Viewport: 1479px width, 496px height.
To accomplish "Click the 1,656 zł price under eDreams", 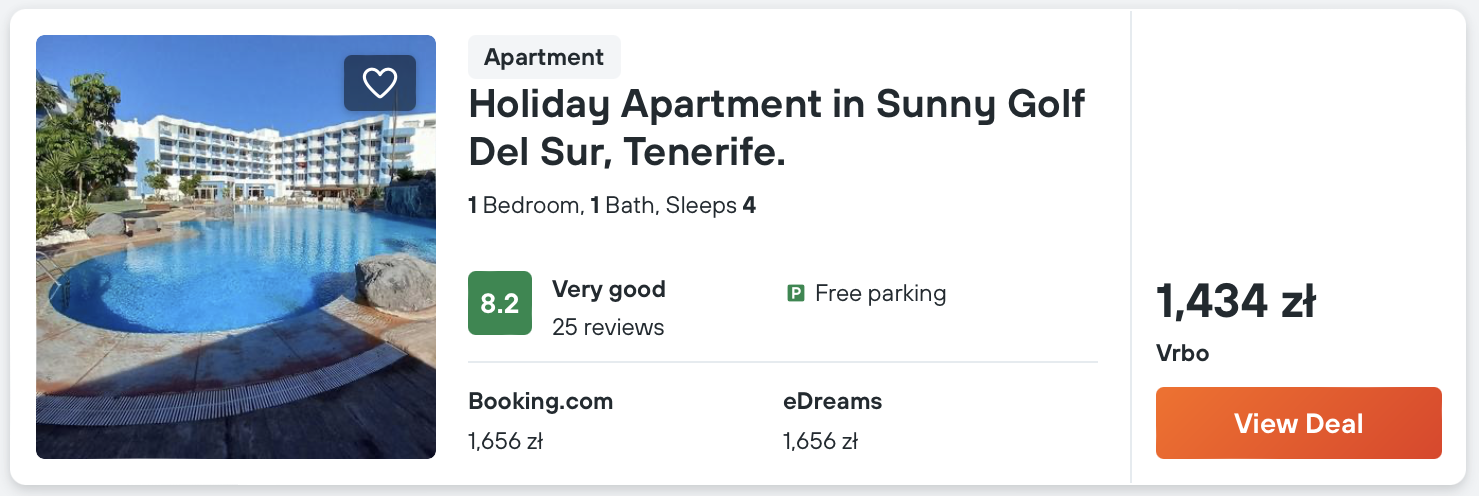I will pyautogui.click(x=820, y=441).
